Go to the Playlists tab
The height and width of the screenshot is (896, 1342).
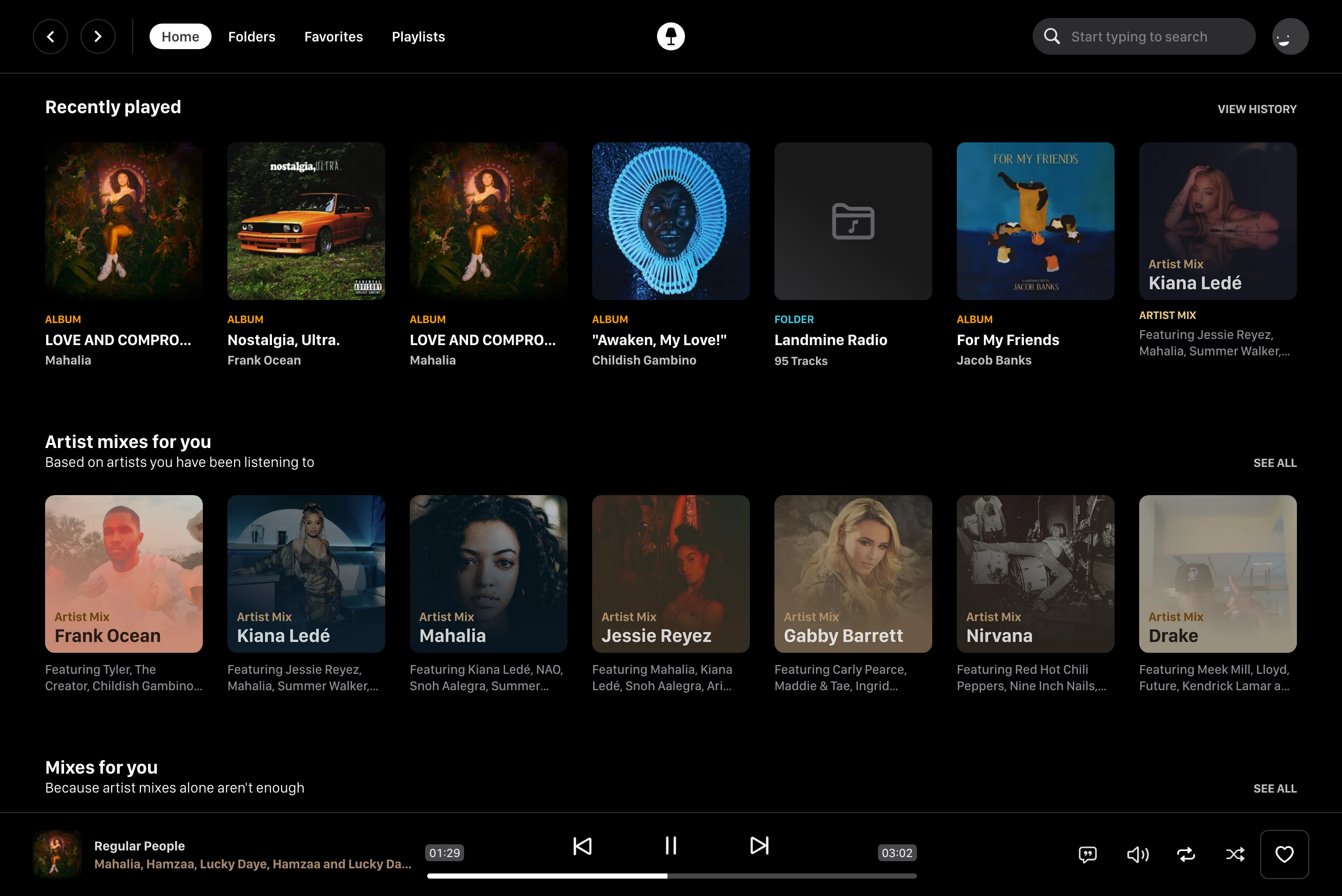coord(418,36)
